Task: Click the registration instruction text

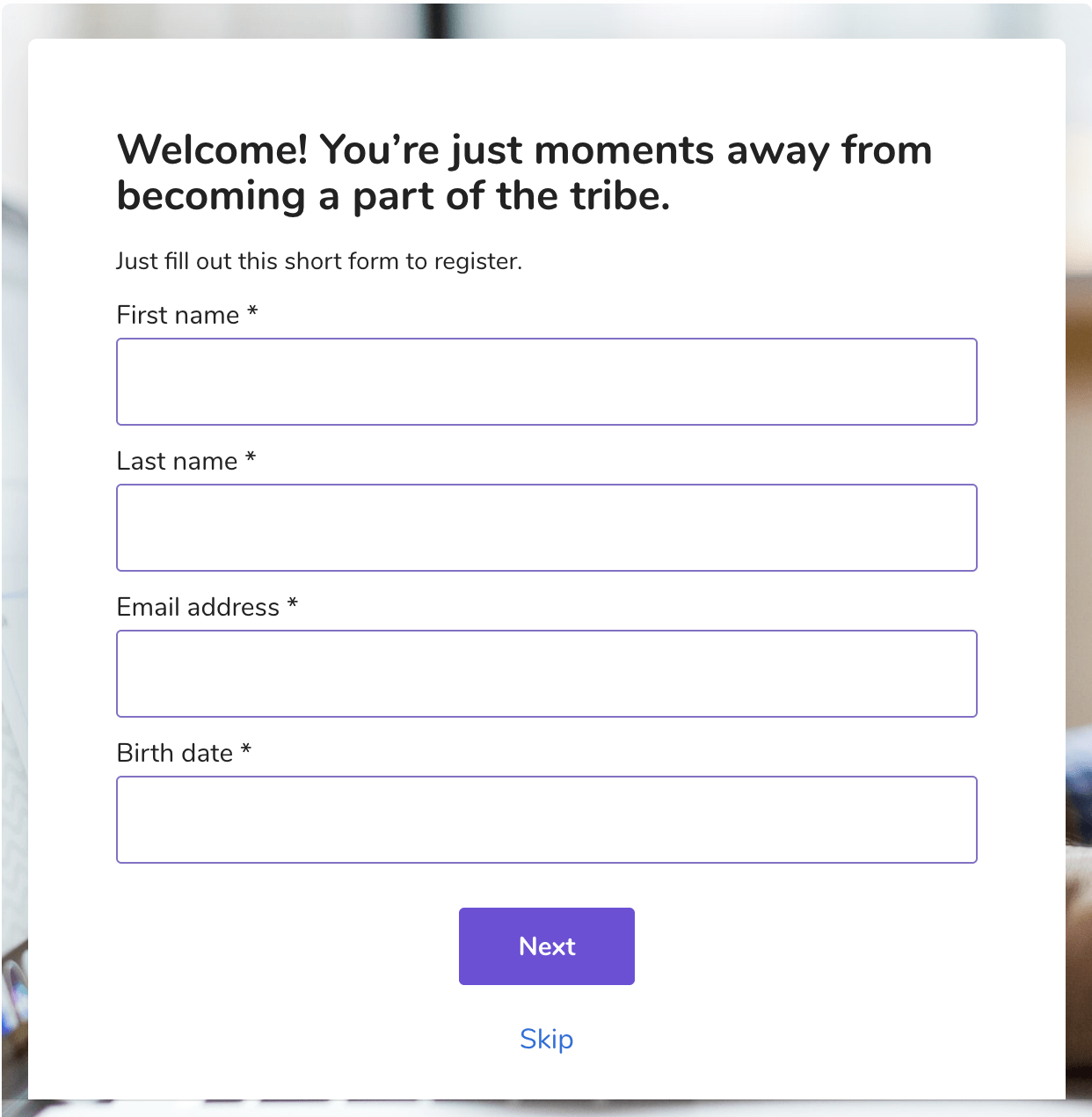Action: click(x=319, y=260)
